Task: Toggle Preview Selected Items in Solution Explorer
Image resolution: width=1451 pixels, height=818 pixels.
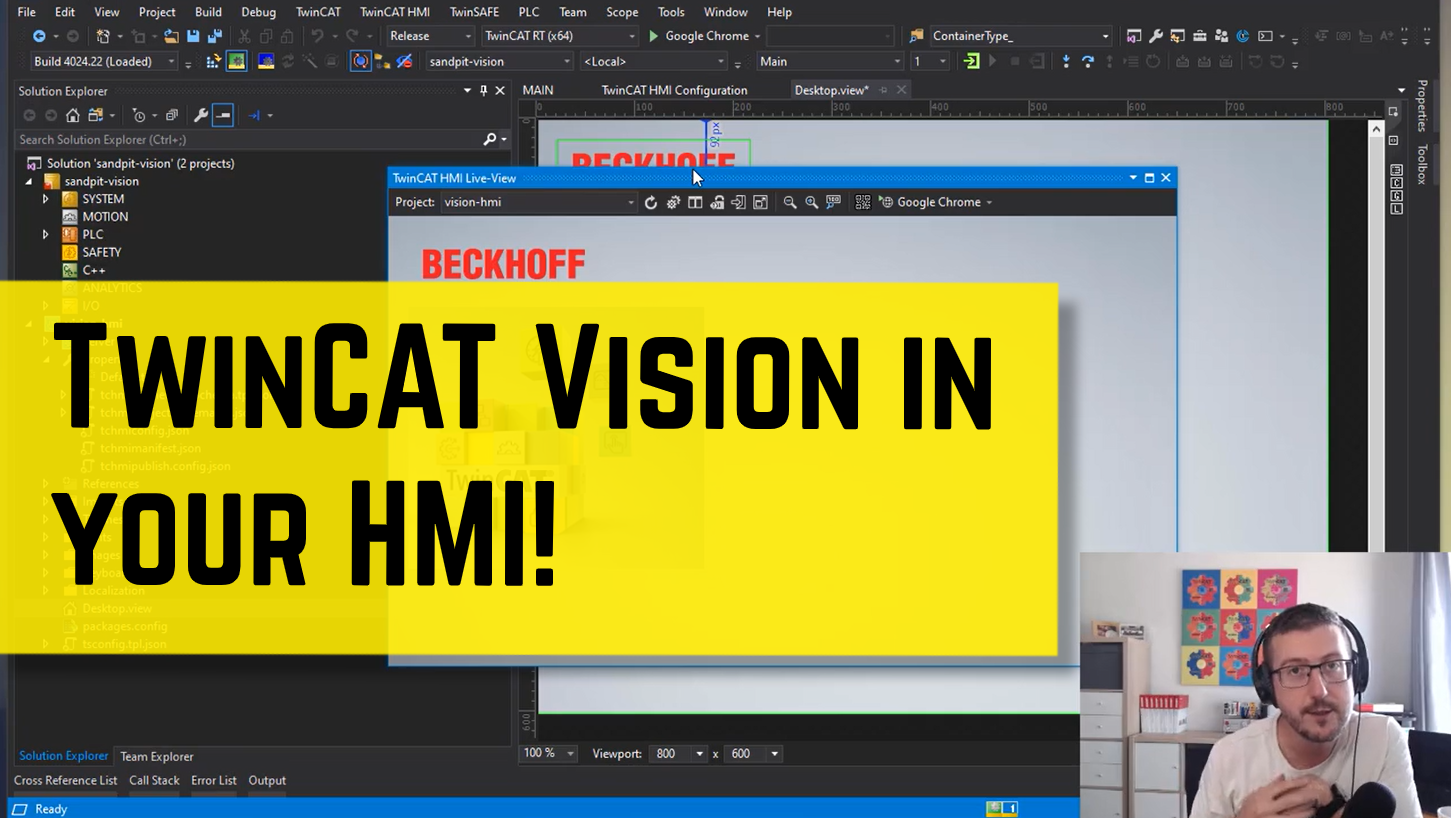Action: (223, 116)
